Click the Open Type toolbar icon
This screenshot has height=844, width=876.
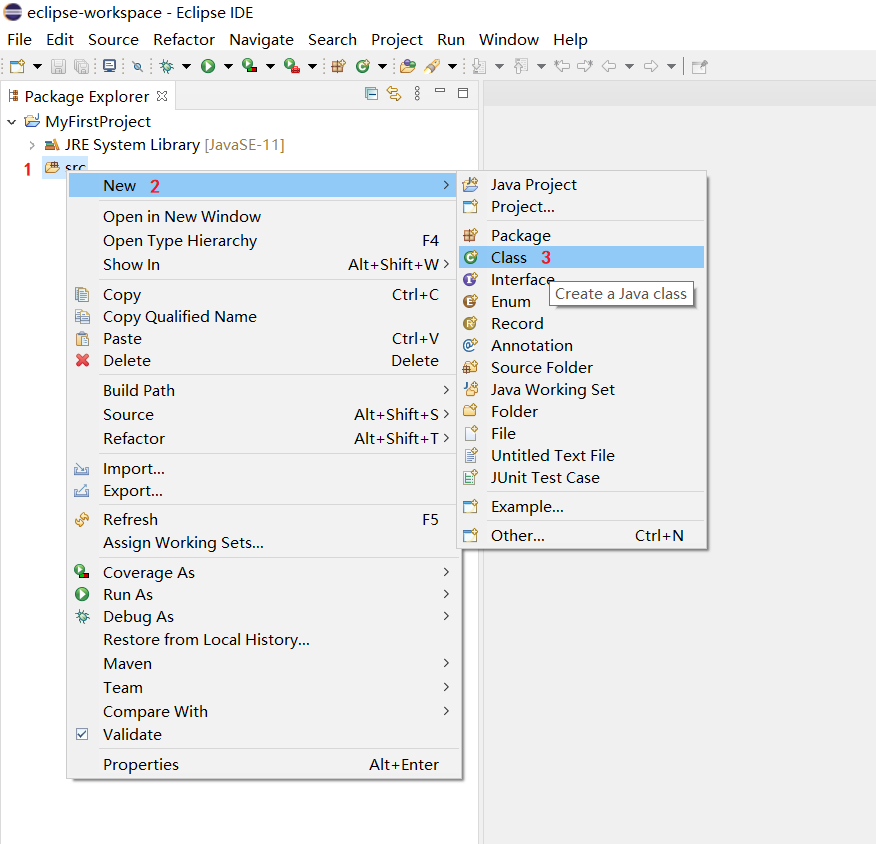(x=408, y=66)
